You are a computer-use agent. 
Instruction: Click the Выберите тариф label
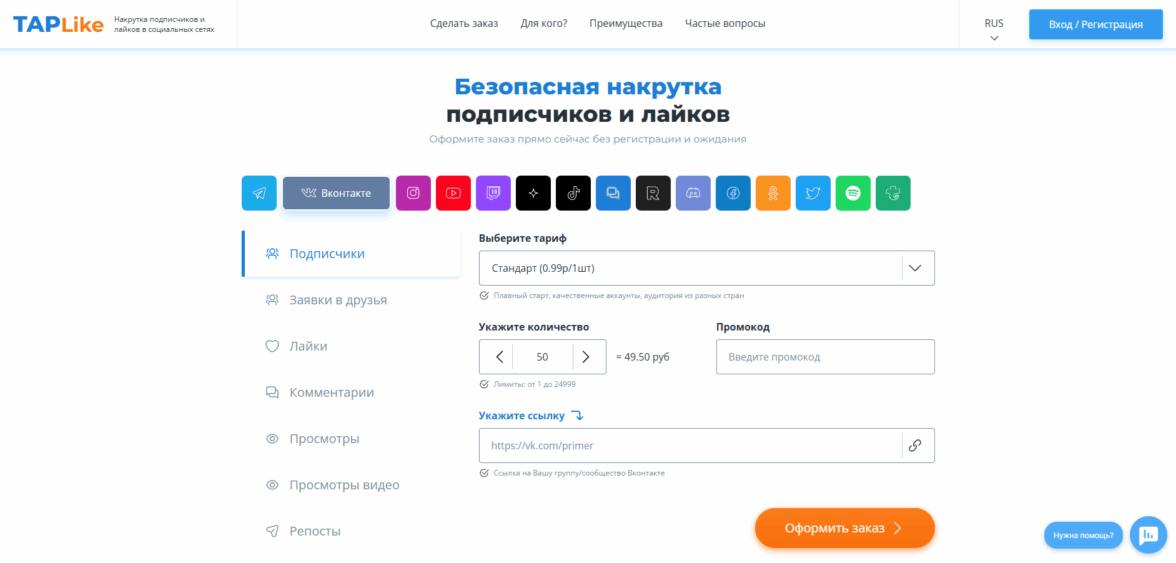click(523, 238)
